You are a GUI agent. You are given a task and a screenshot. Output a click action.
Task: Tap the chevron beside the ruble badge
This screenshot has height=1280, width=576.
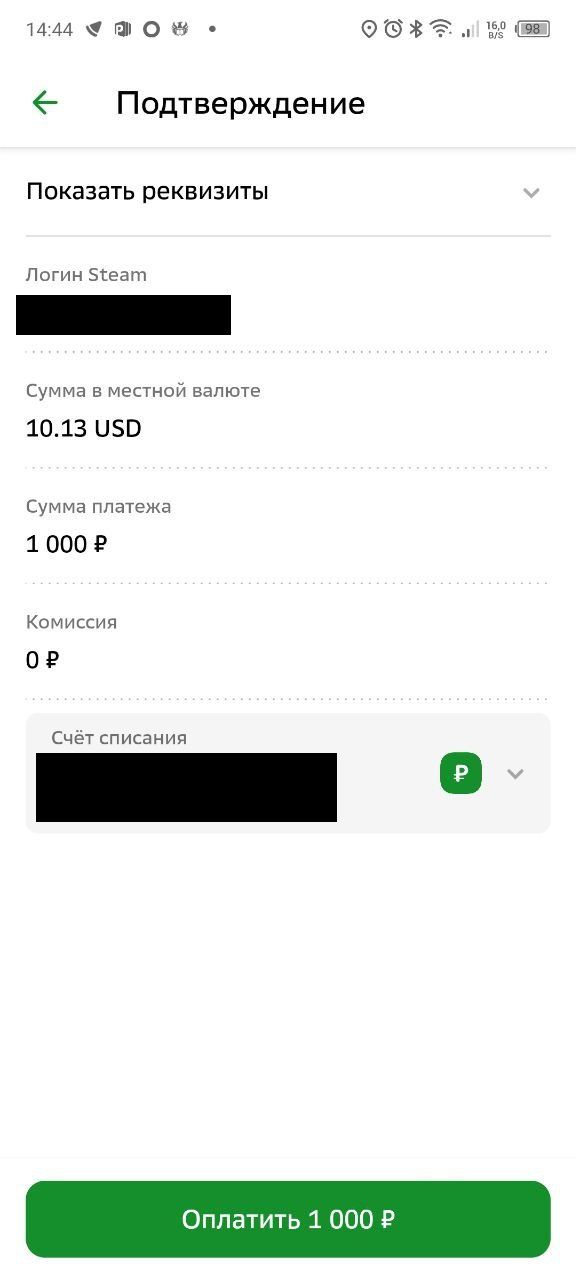tap(515, 773)
